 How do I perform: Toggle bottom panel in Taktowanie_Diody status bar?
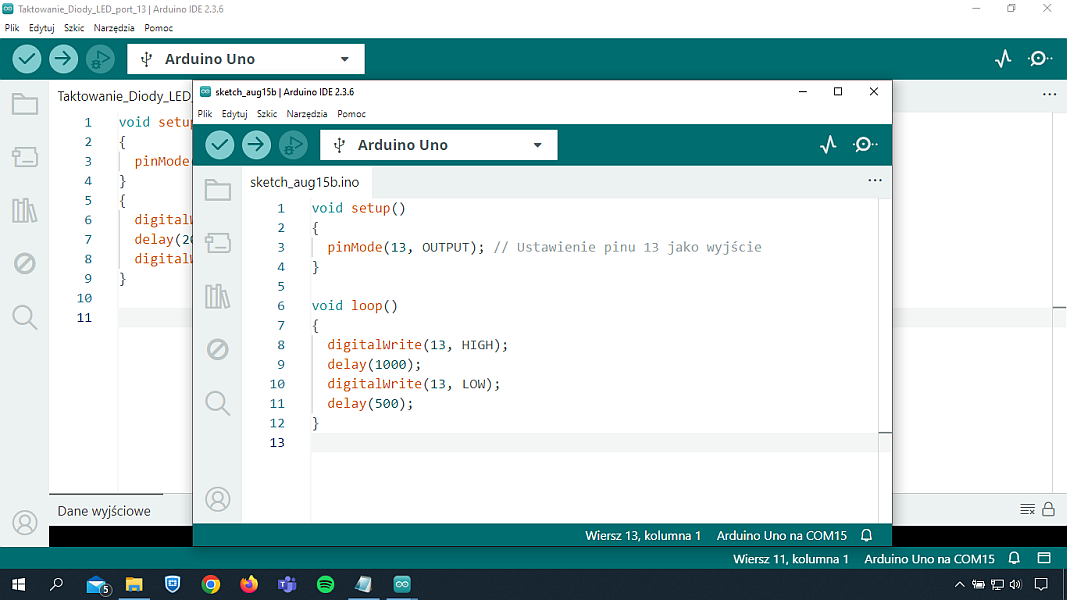[1044, 559]
